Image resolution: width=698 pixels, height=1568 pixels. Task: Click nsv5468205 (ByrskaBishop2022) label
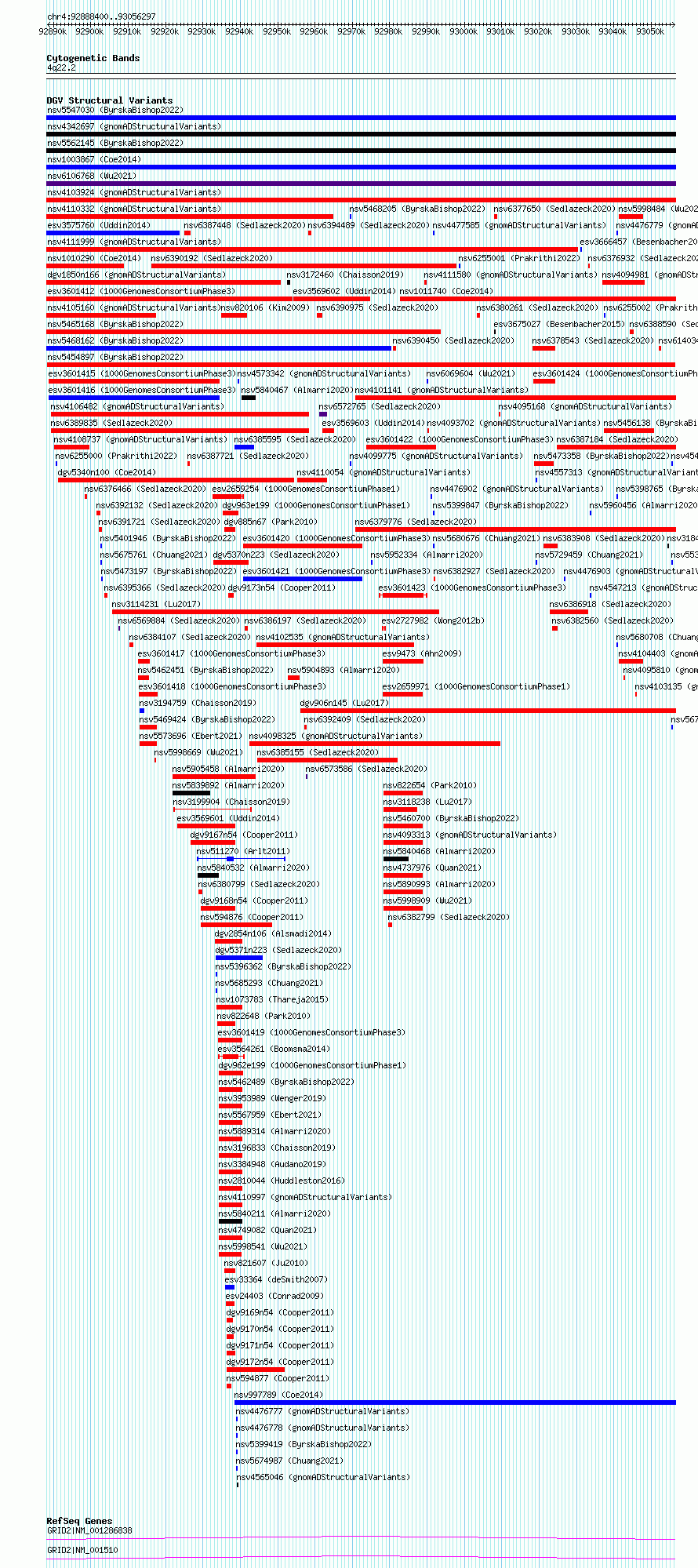click(x=417, y=209)
